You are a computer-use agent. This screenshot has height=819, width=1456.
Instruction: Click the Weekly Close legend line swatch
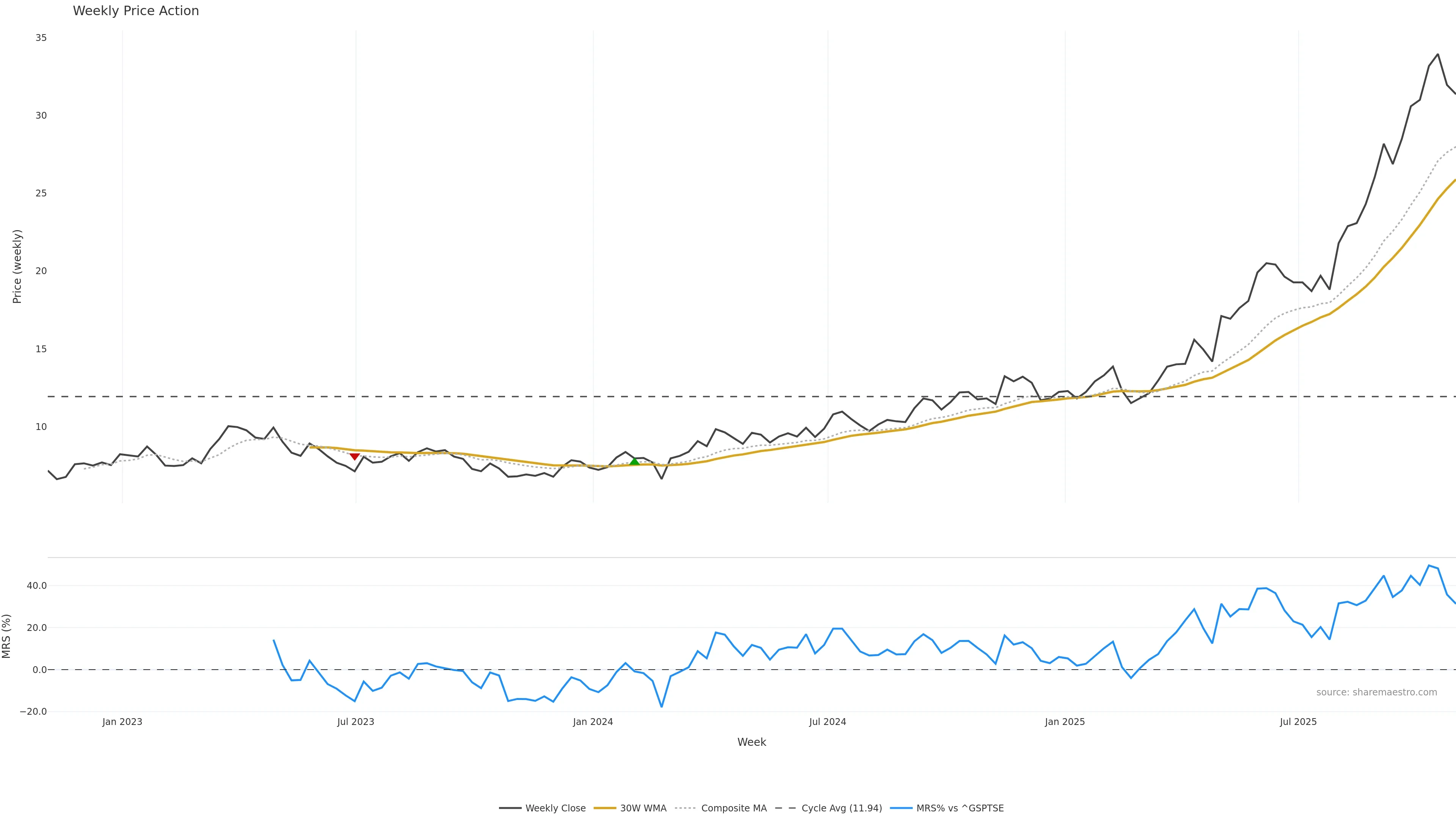(510, 808)
